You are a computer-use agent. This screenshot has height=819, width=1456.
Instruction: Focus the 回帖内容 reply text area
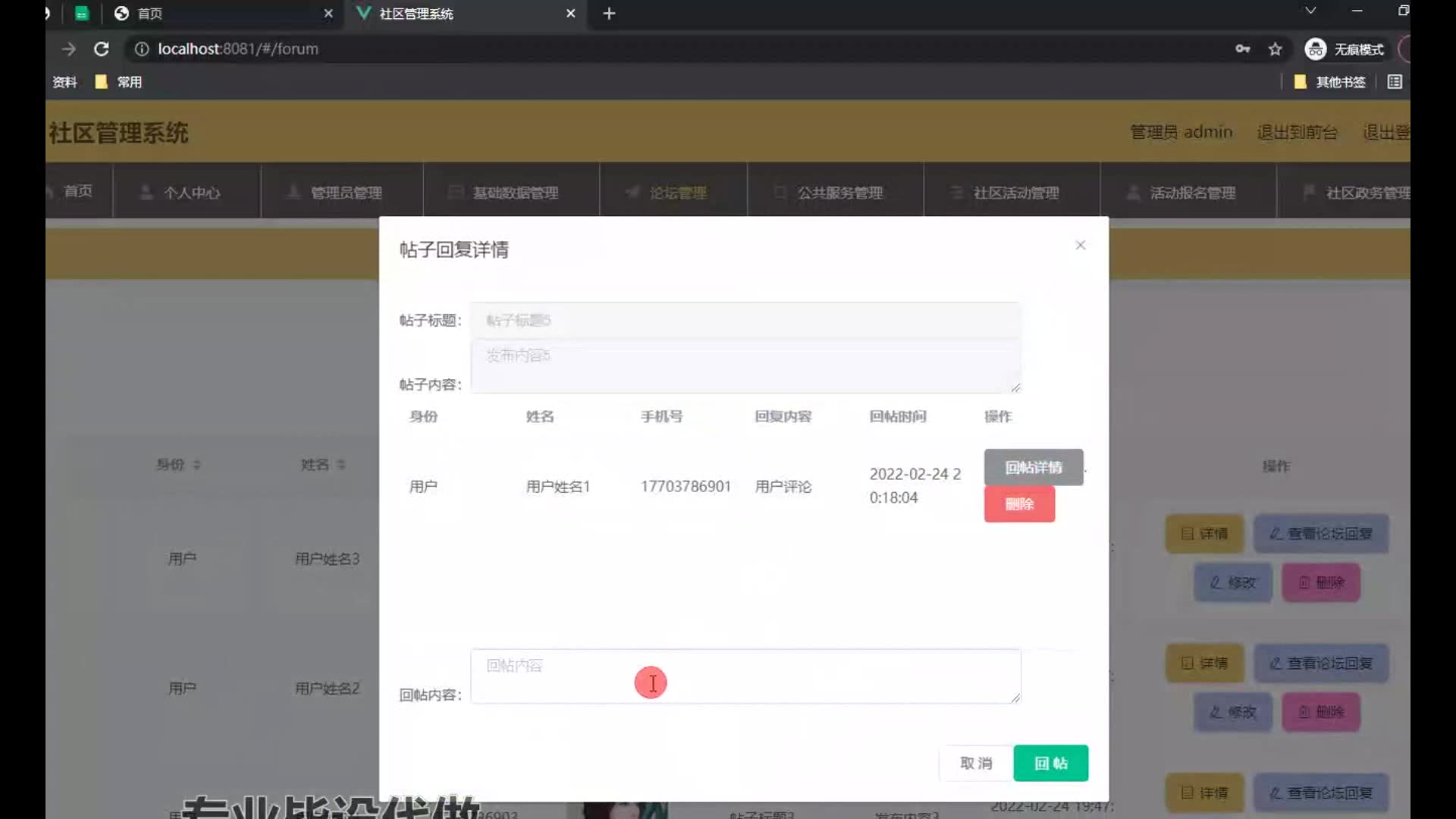[x=745, y=676]
